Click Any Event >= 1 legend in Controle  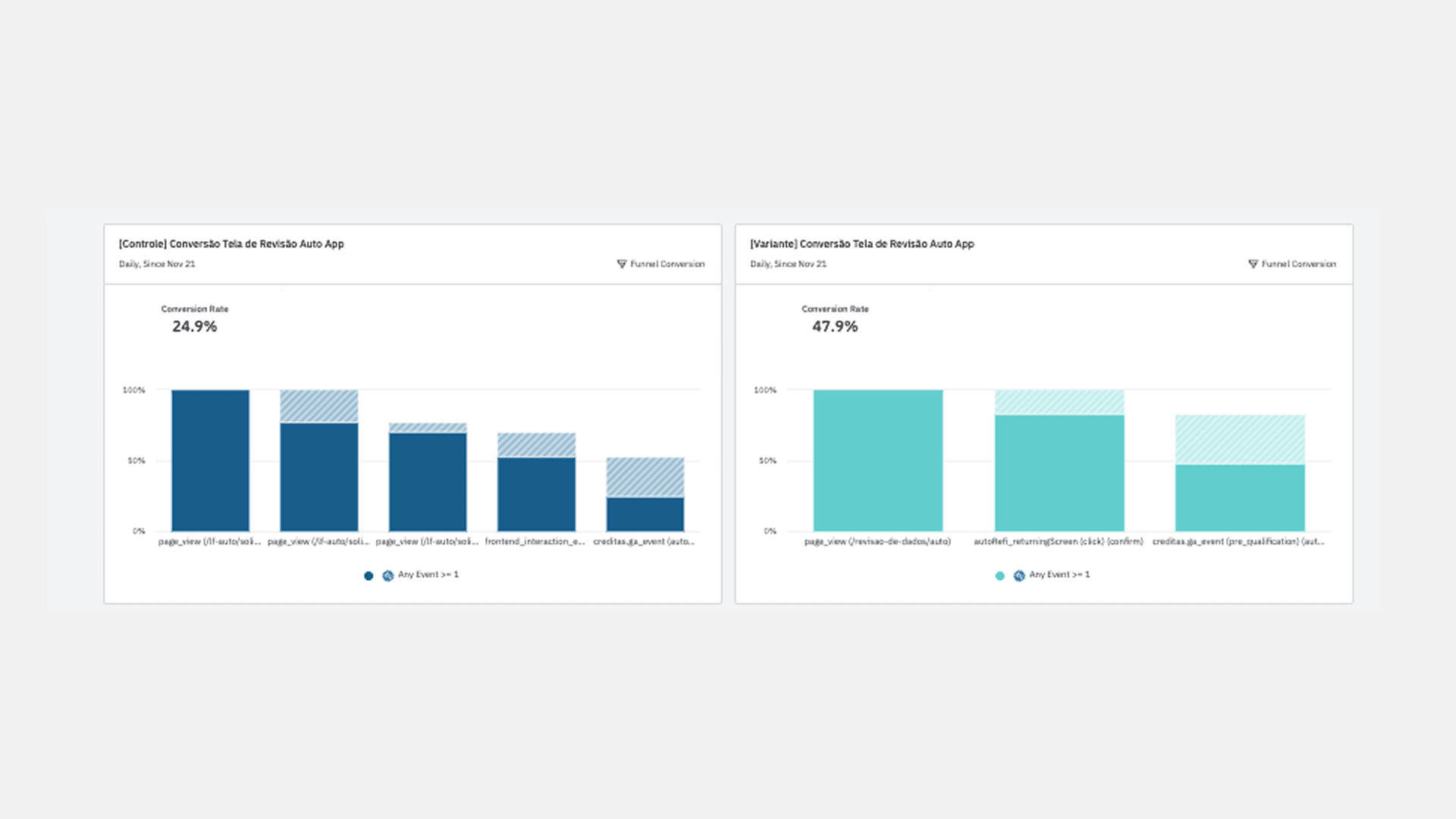click(428, 575)
